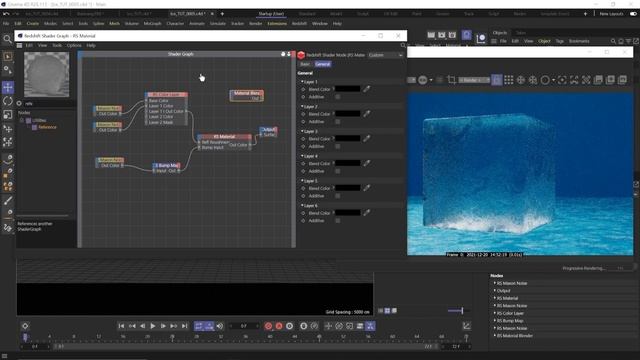Toggle Additive checkbox under Layer 3

338,146
